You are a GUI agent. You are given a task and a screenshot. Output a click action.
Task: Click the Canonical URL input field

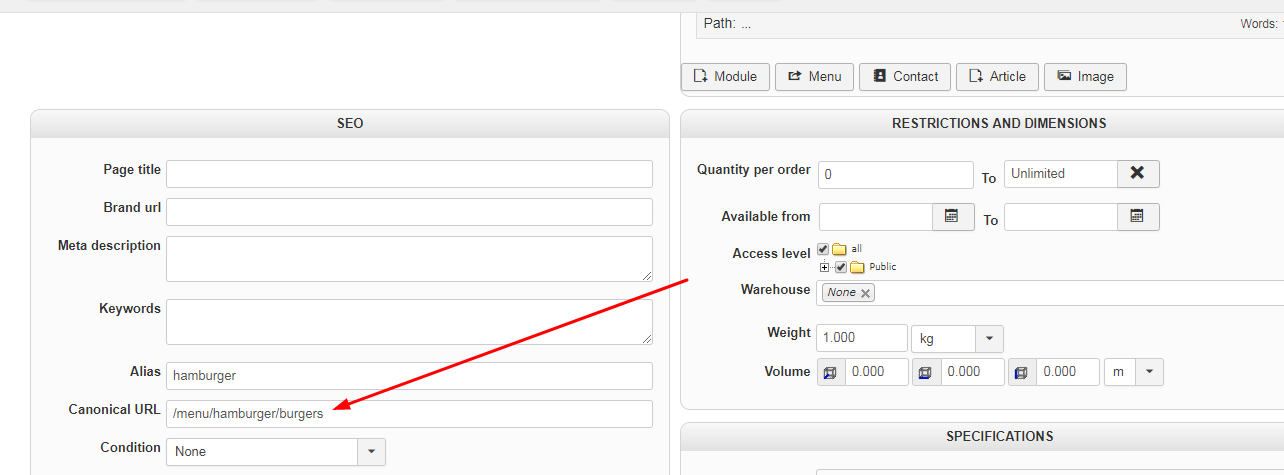coord(409,414)
